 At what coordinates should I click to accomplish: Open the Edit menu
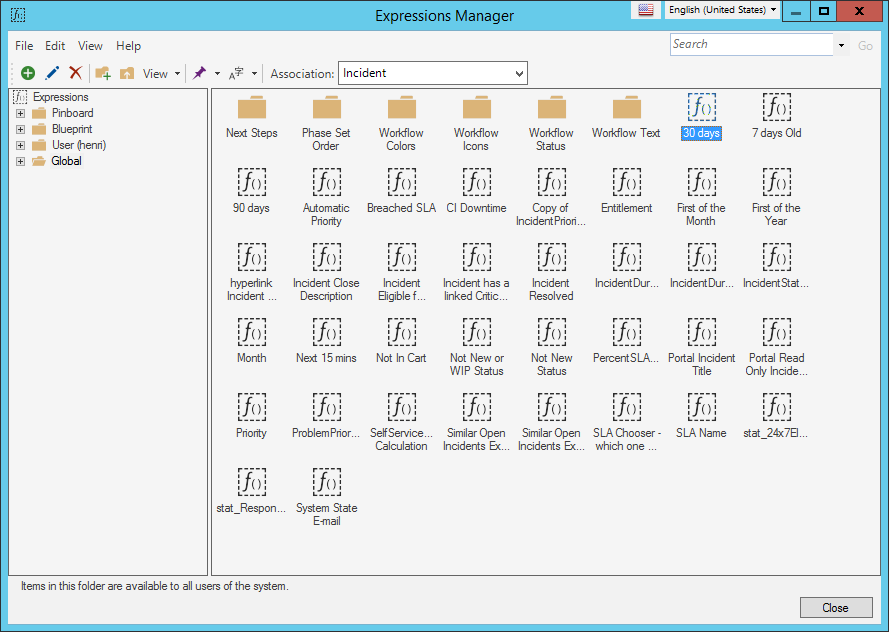(x=55, y=46)
